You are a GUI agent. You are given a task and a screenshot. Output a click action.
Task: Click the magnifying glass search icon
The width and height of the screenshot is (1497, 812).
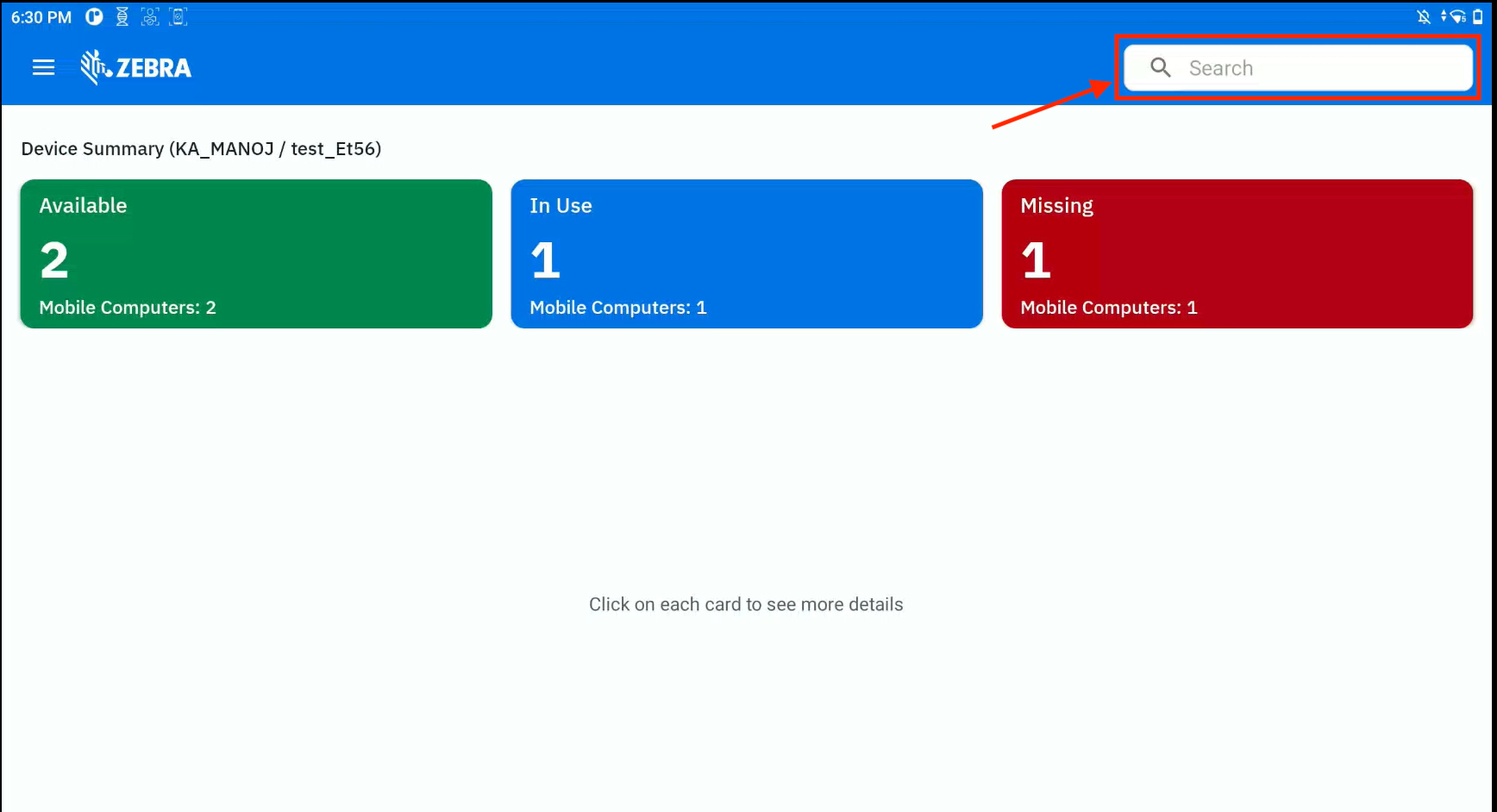pyautogui.click(x=1161, y=67)
